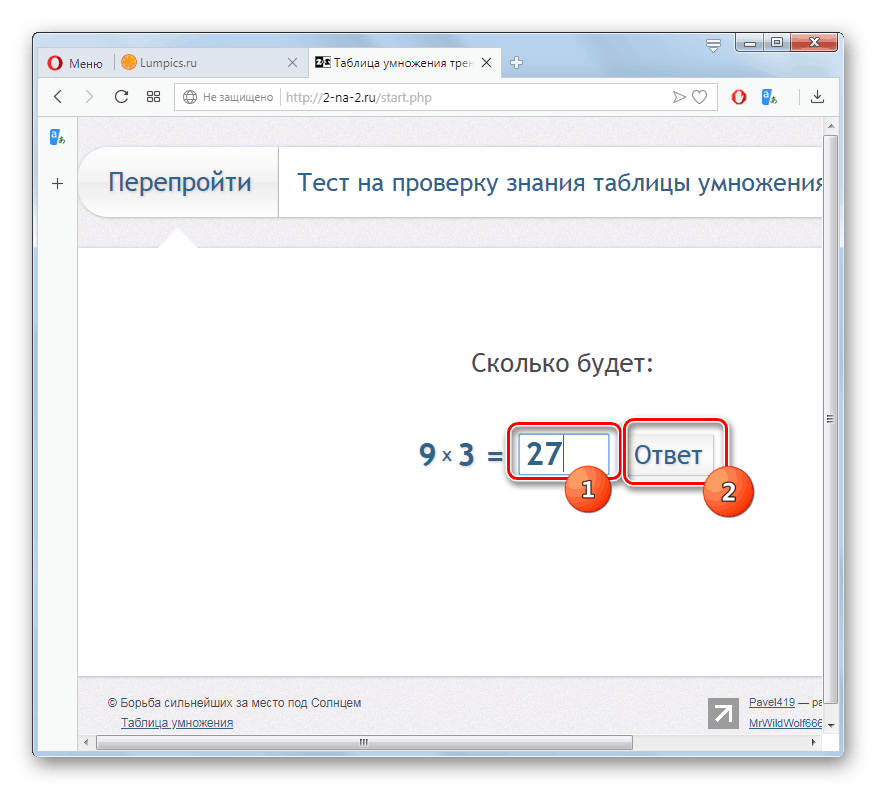Image resolution: width=877 pixels, height=790 pixels.
Task: Click the Сколько будет: text
Action: point(562,363)
